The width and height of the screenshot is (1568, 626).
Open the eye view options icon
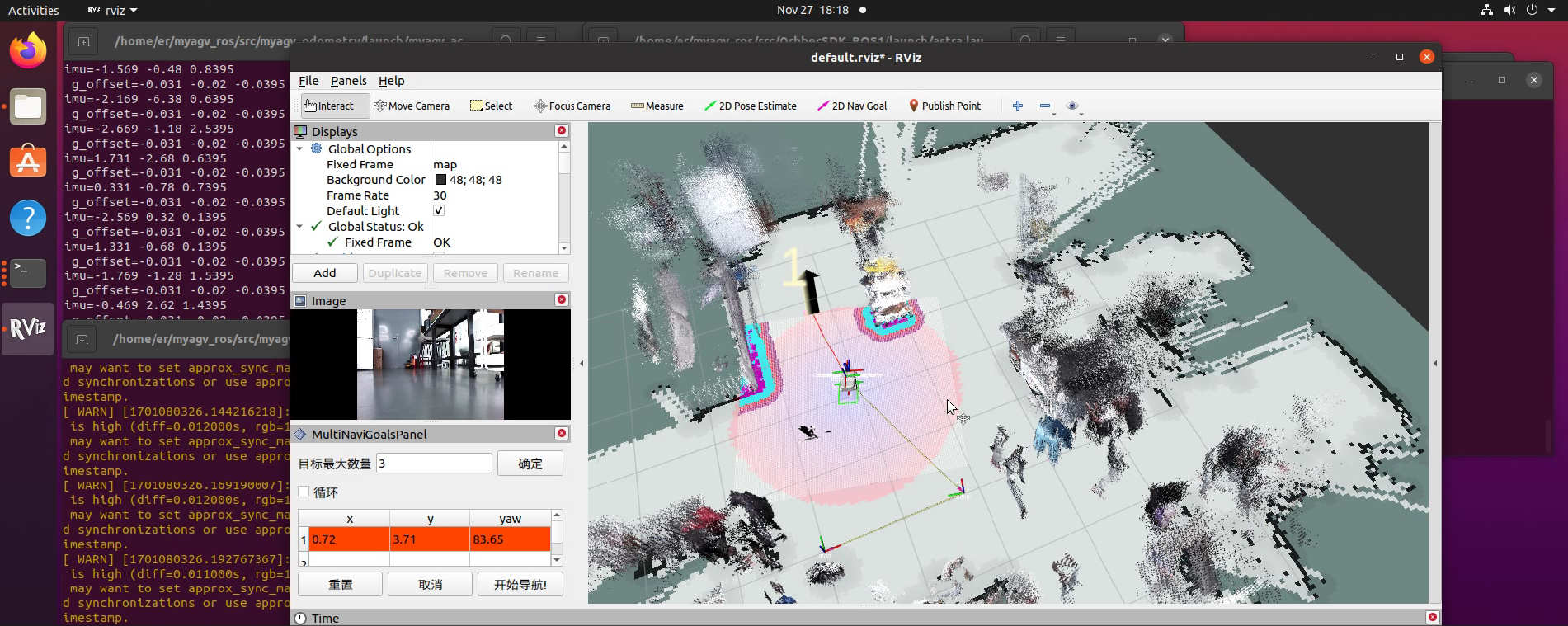[x=1071, y=106]
